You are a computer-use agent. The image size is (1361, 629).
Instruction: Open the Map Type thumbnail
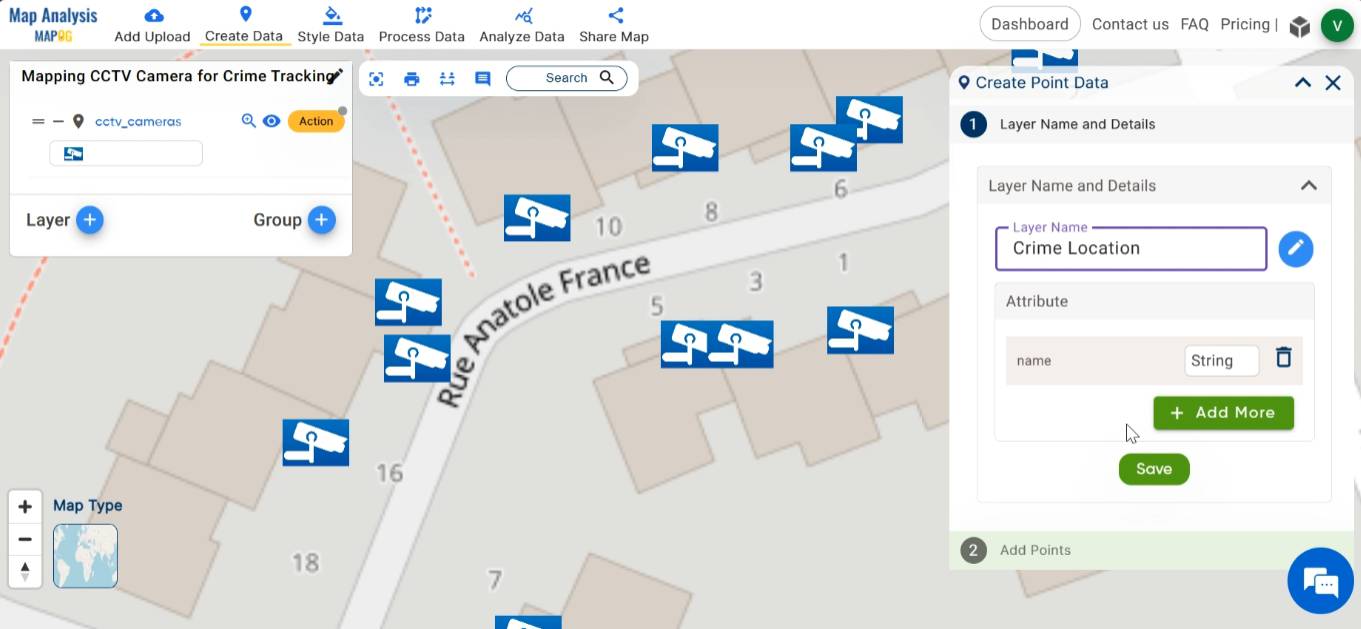pyautogui.click(x=85, y=556)
